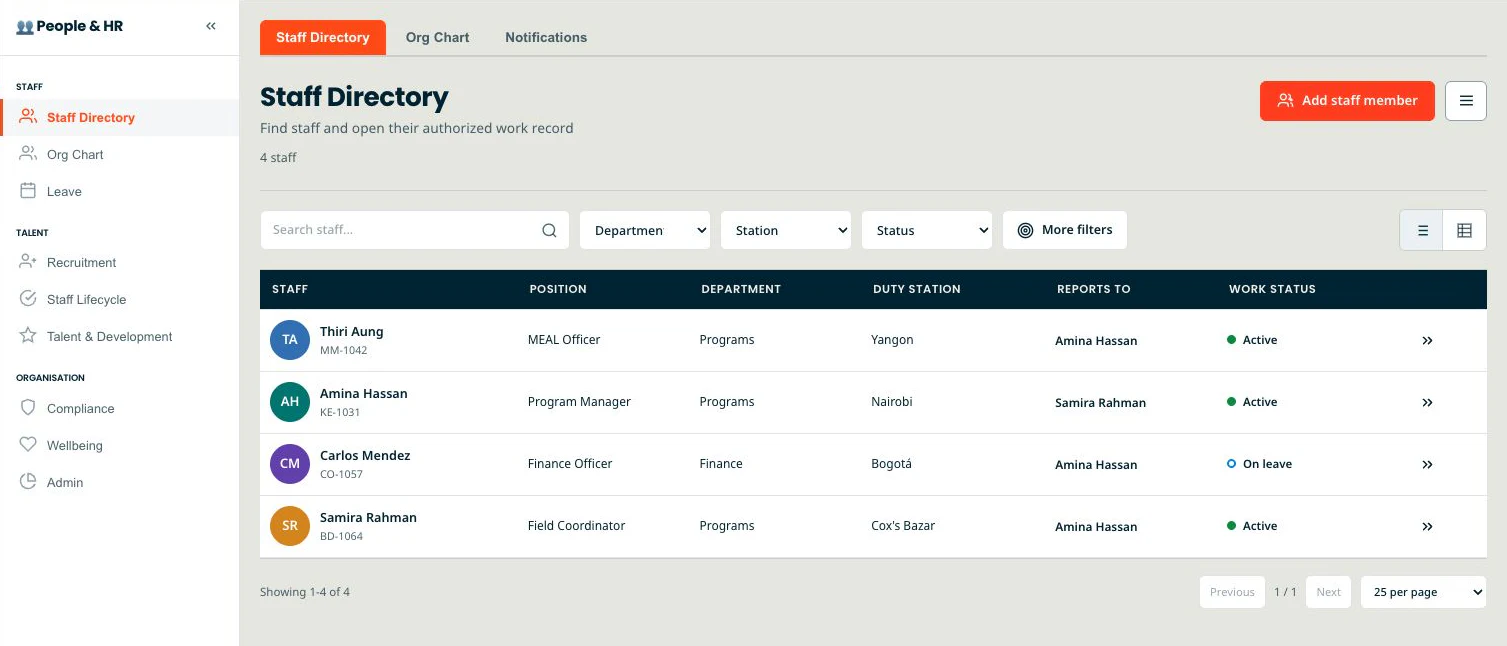Click the DUTY STATION column header
1507x646 pixels.
tap(916, 289)
